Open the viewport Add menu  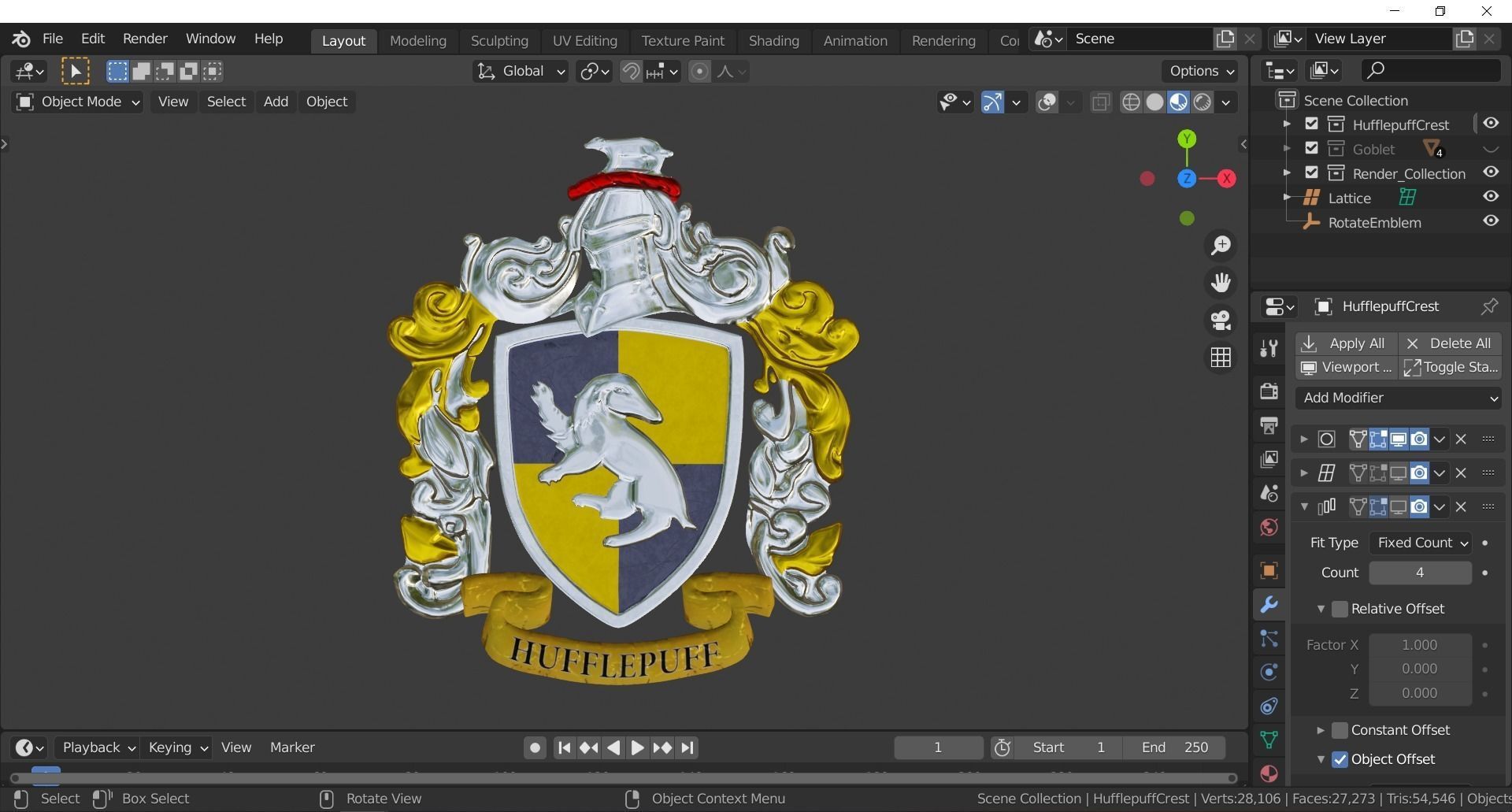[276, 102]
